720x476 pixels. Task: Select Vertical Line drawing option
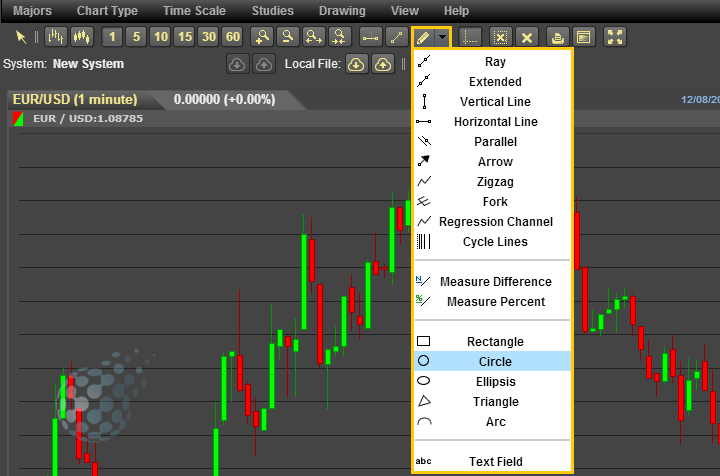(x=492, y=101)
